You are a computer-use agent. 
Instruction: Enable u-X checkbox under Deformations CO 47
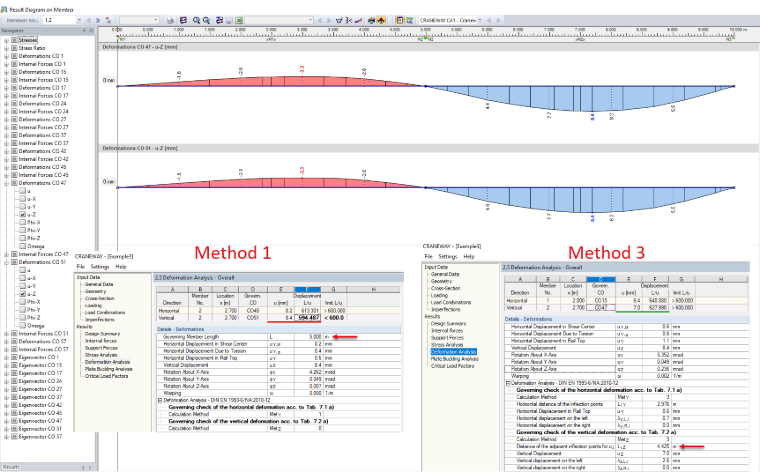coord(22,199)
